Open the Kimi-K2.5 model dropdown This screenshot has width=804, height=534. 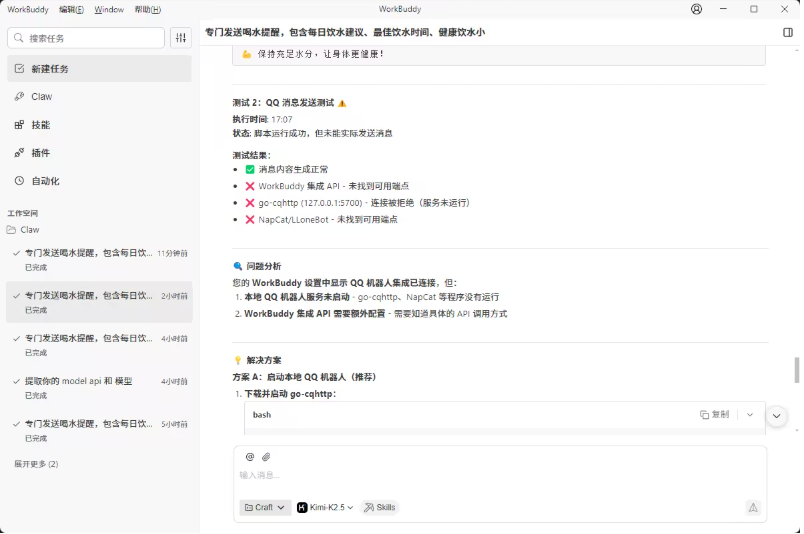point(325,507)
